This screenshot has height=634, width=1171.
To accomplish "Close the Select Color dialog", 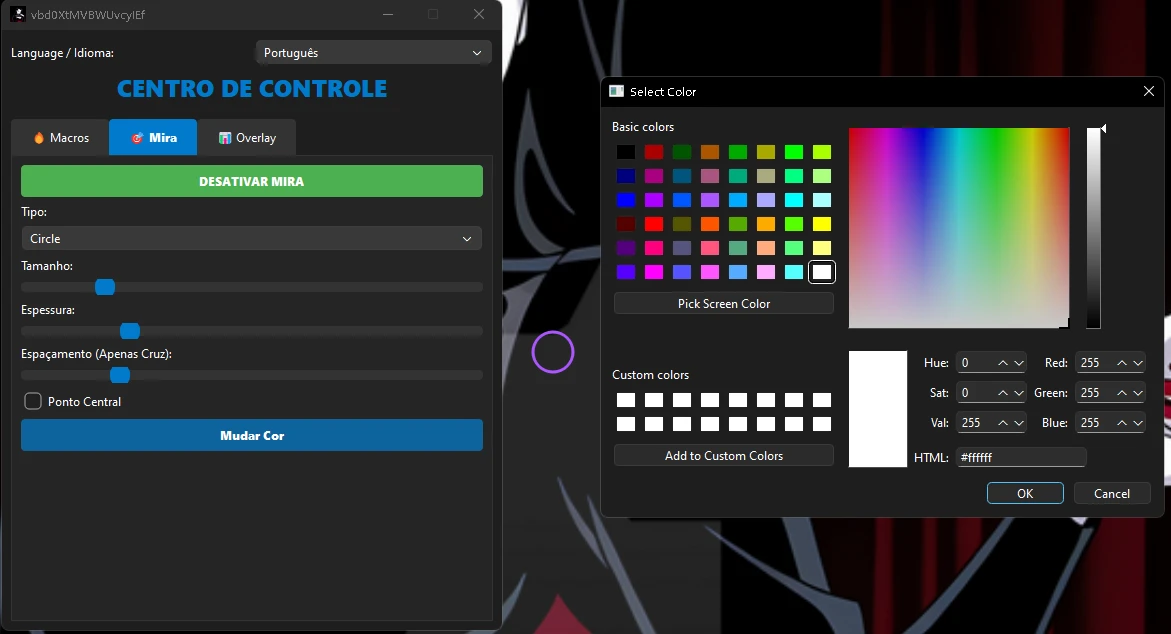I will 1148,91.
